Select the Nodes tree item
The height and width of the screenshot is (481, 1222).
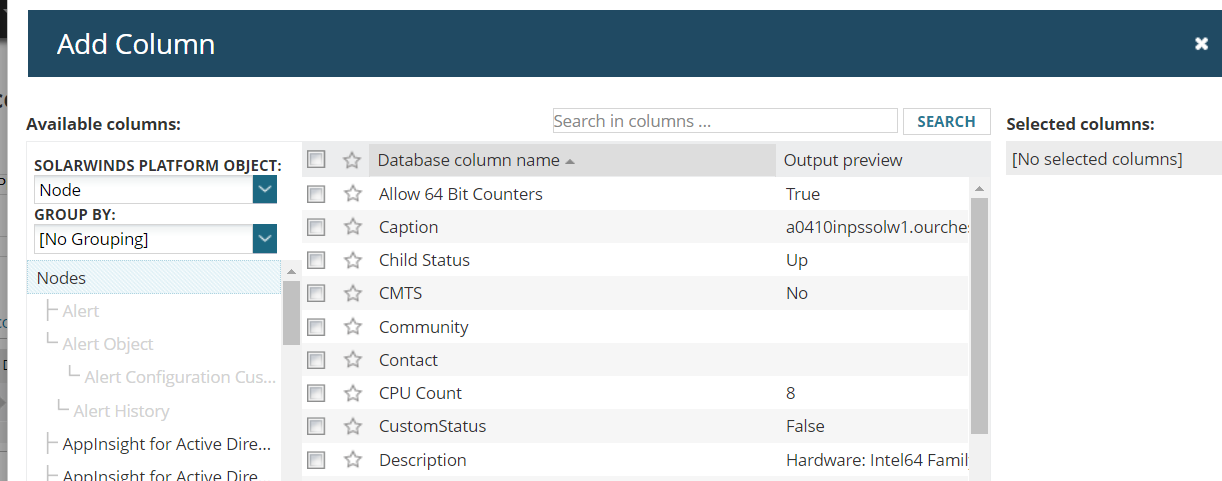click(62, 278)
